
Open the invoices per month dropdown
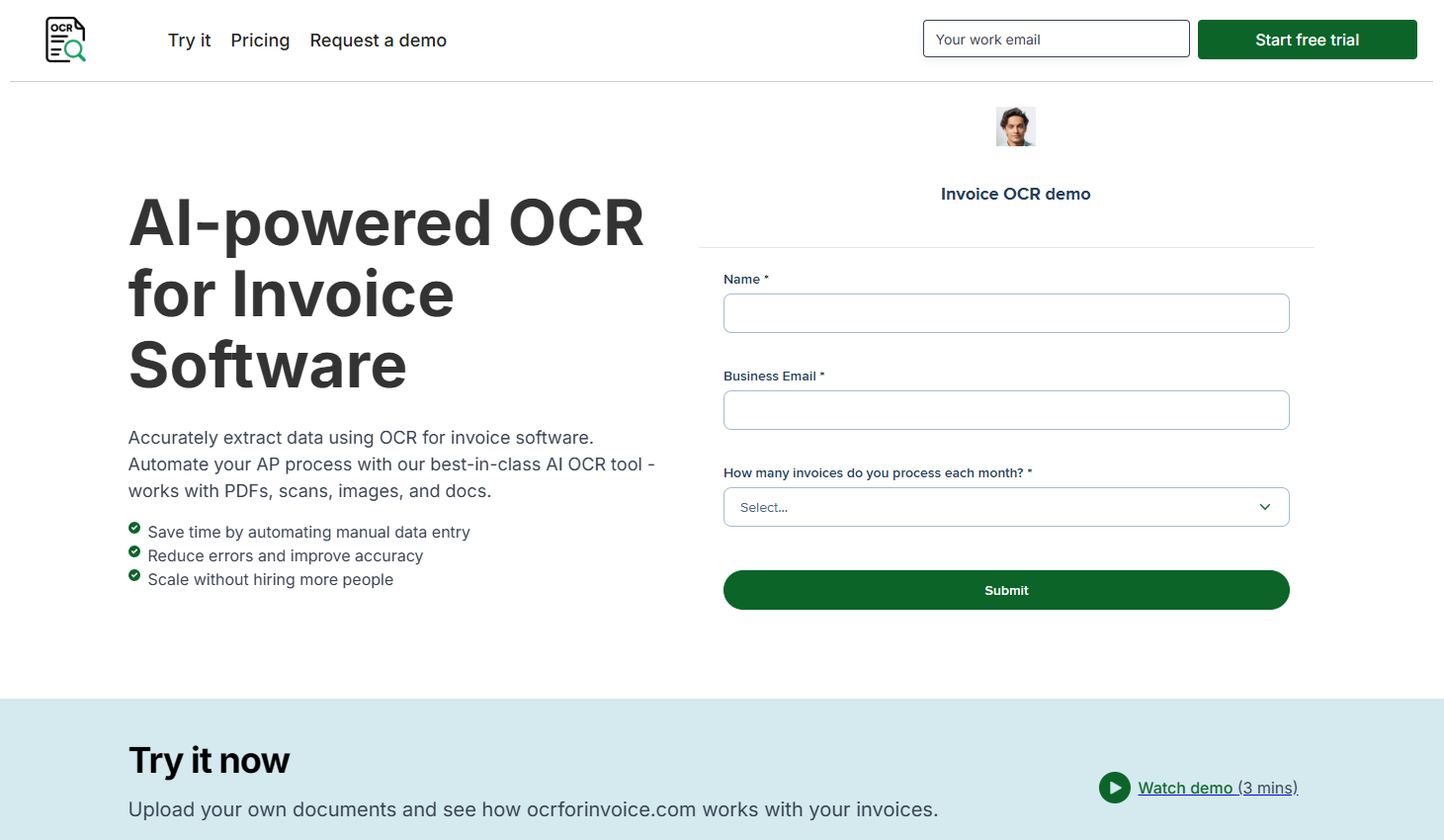click(1006, 507)
